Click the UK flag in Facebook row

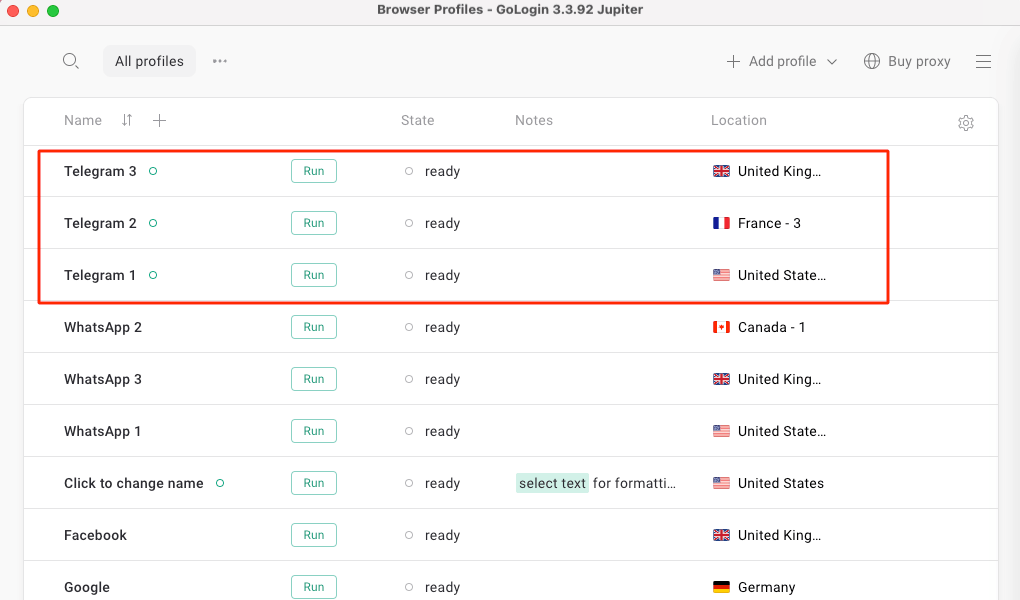(x=721, y=535)
